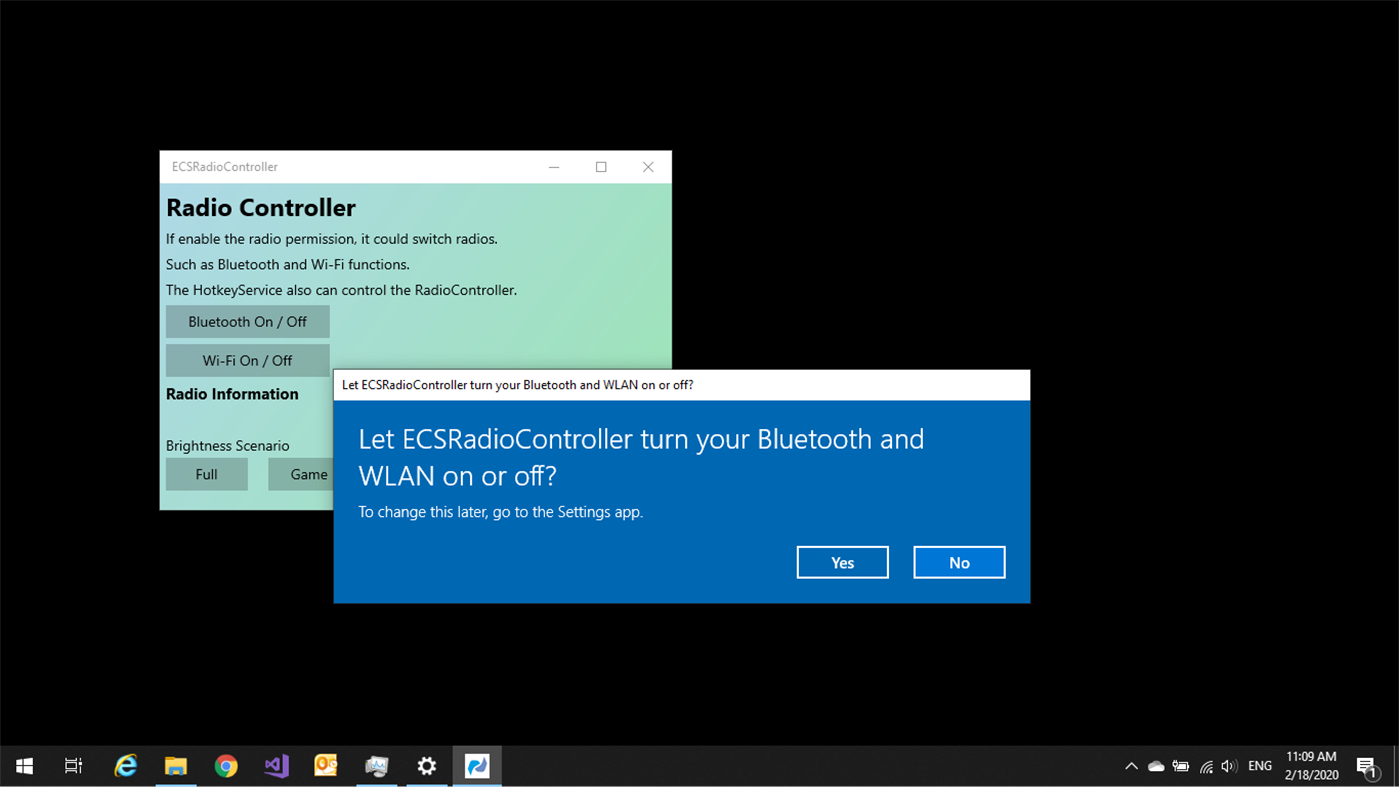The height and width of the screenshot is (787, 1399).
Task: Toggle Wi-Fi on or off
Action: (247, 359)
